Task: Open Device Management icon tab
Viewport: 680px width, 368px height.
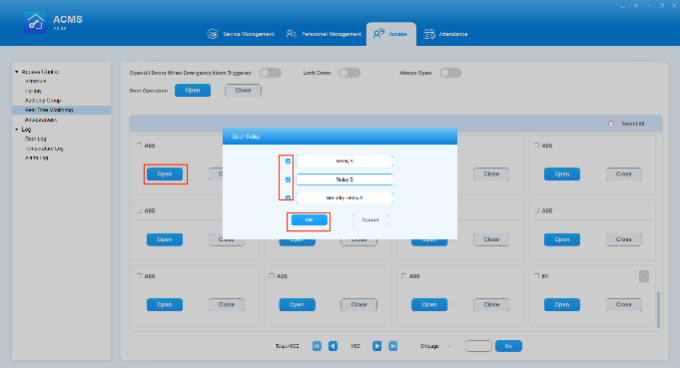Action: tap(212, 34)
